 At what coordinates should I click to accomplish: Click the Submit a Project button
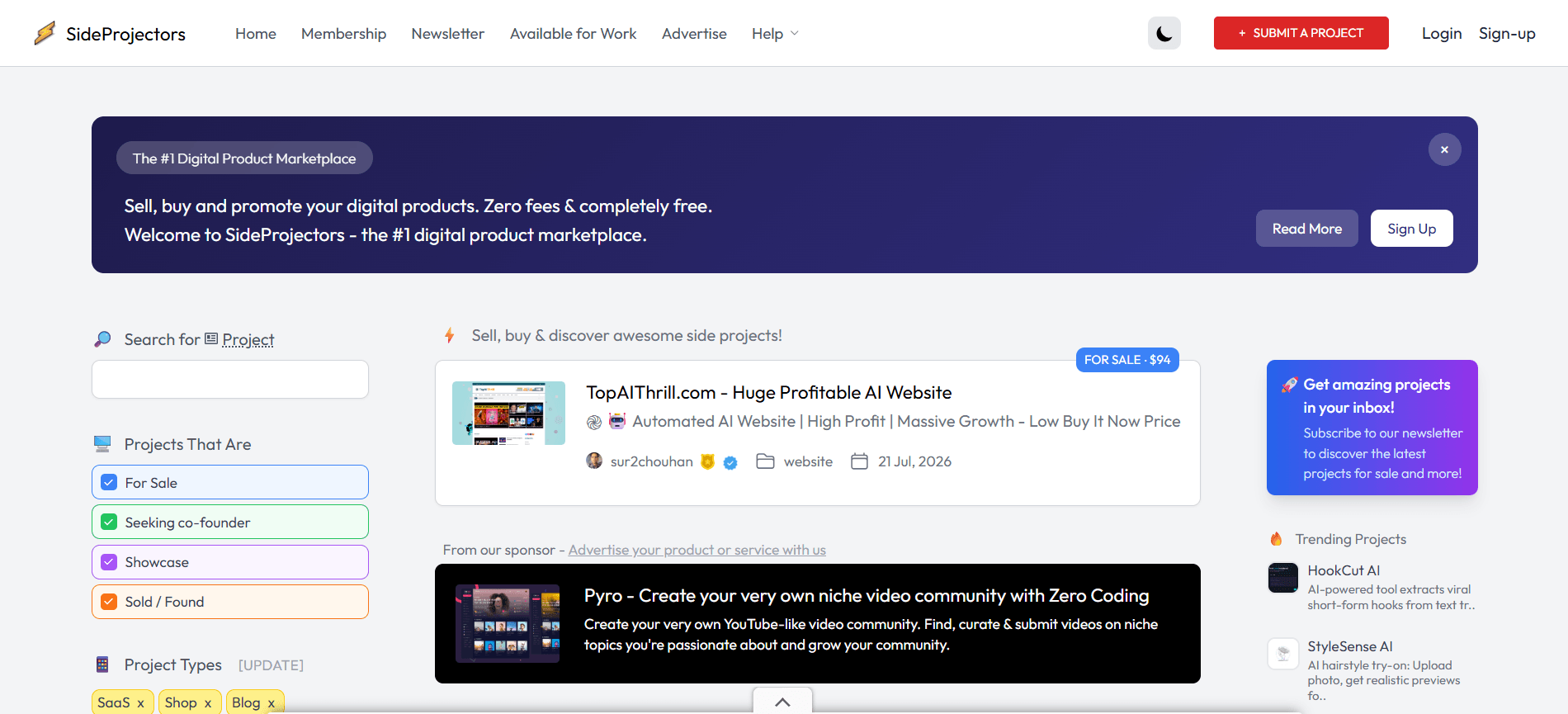[1301, 33]
